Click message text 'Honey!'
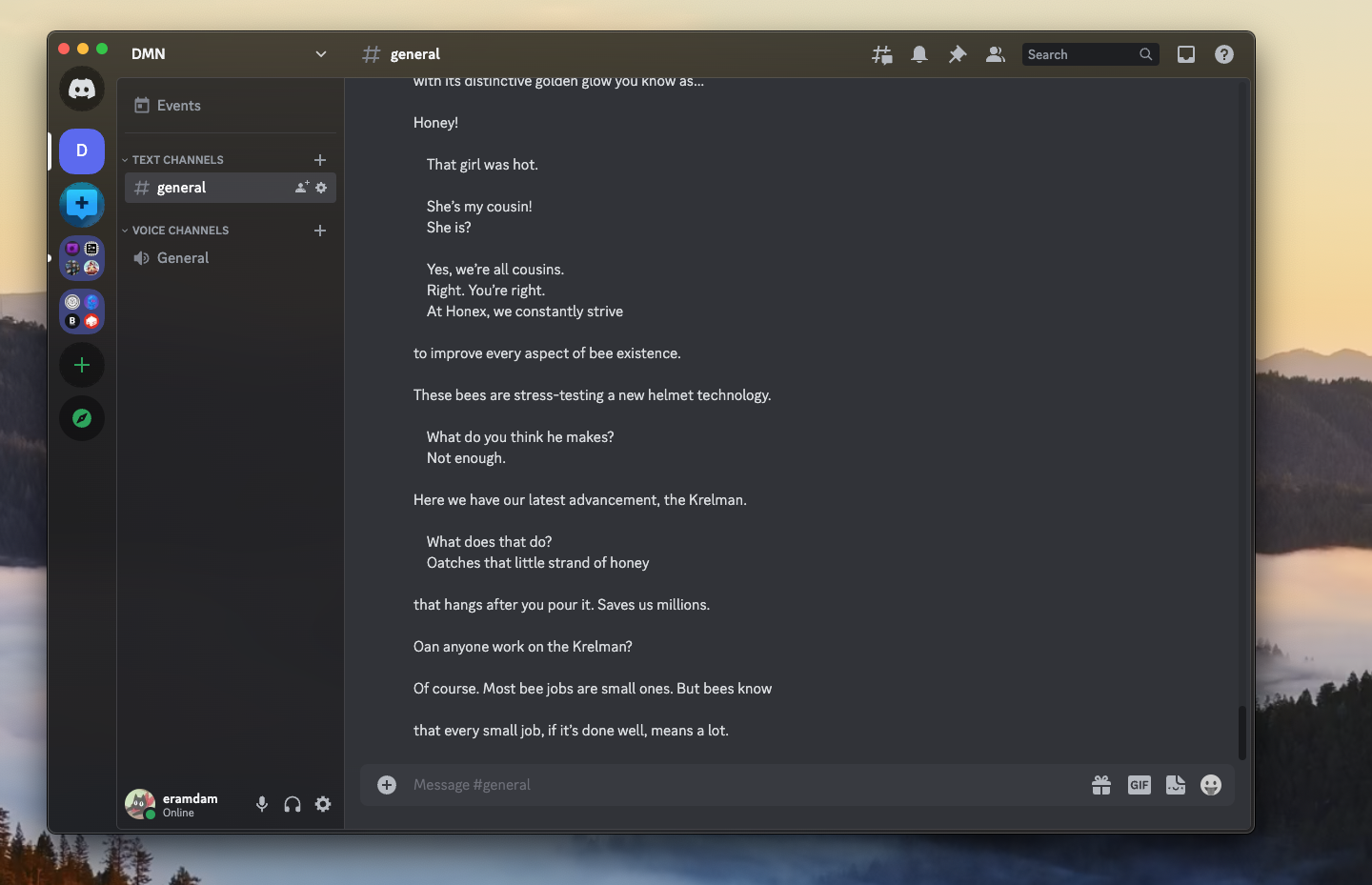The height and width of the screenshot is (885, 1372). click(435, 123)
